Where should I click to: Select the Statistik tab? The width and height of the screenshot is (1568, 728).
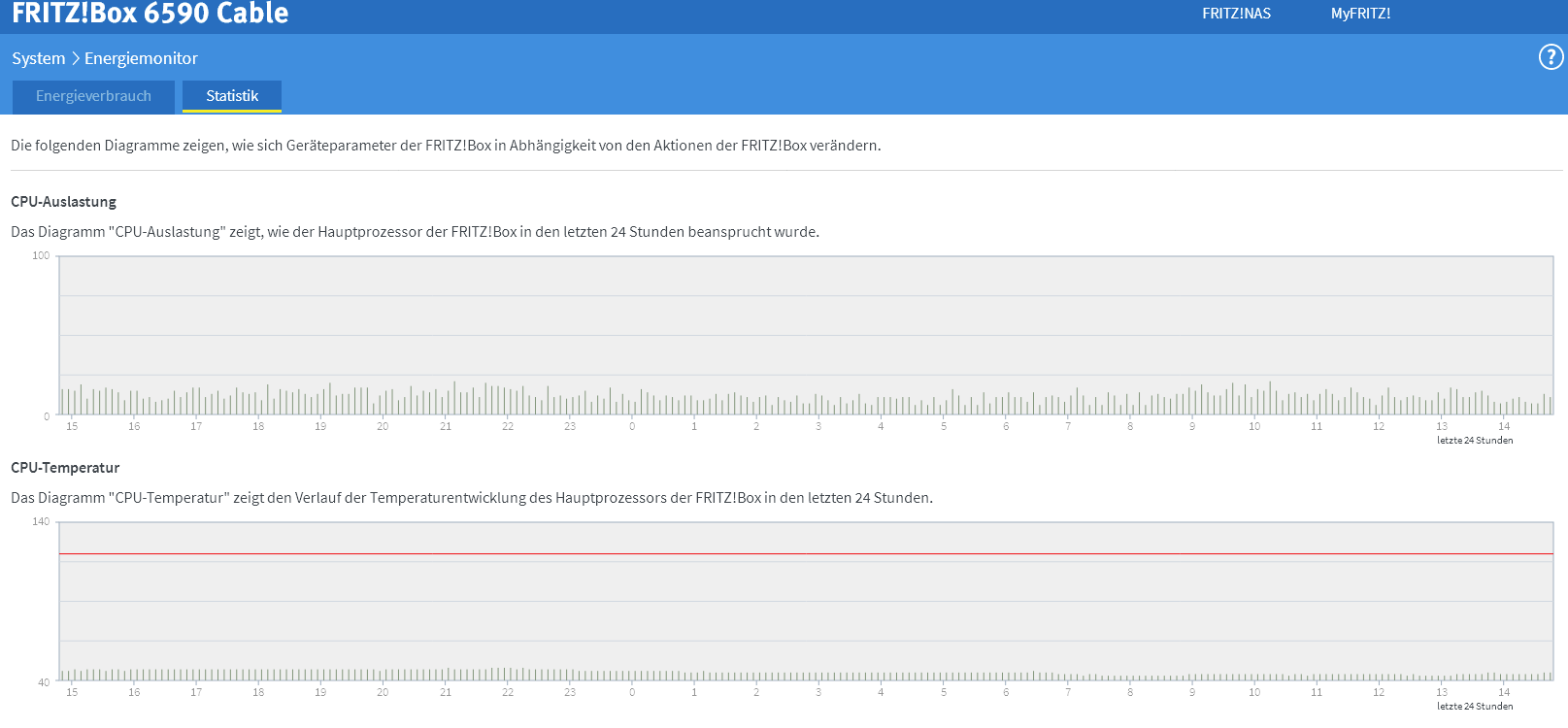(x=232, y=96)
